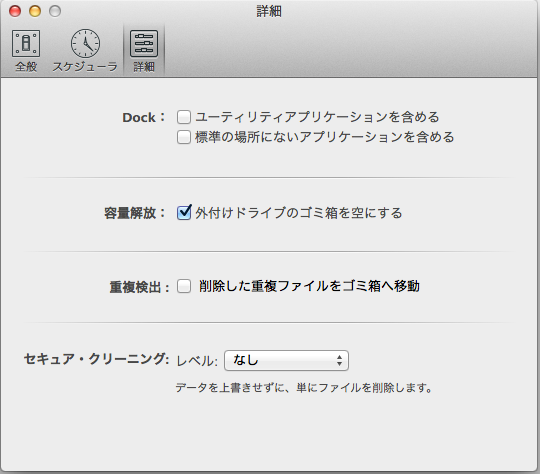Click the 全般 toolbar label text
Screen dimensions: 540x474
[26, 66]
